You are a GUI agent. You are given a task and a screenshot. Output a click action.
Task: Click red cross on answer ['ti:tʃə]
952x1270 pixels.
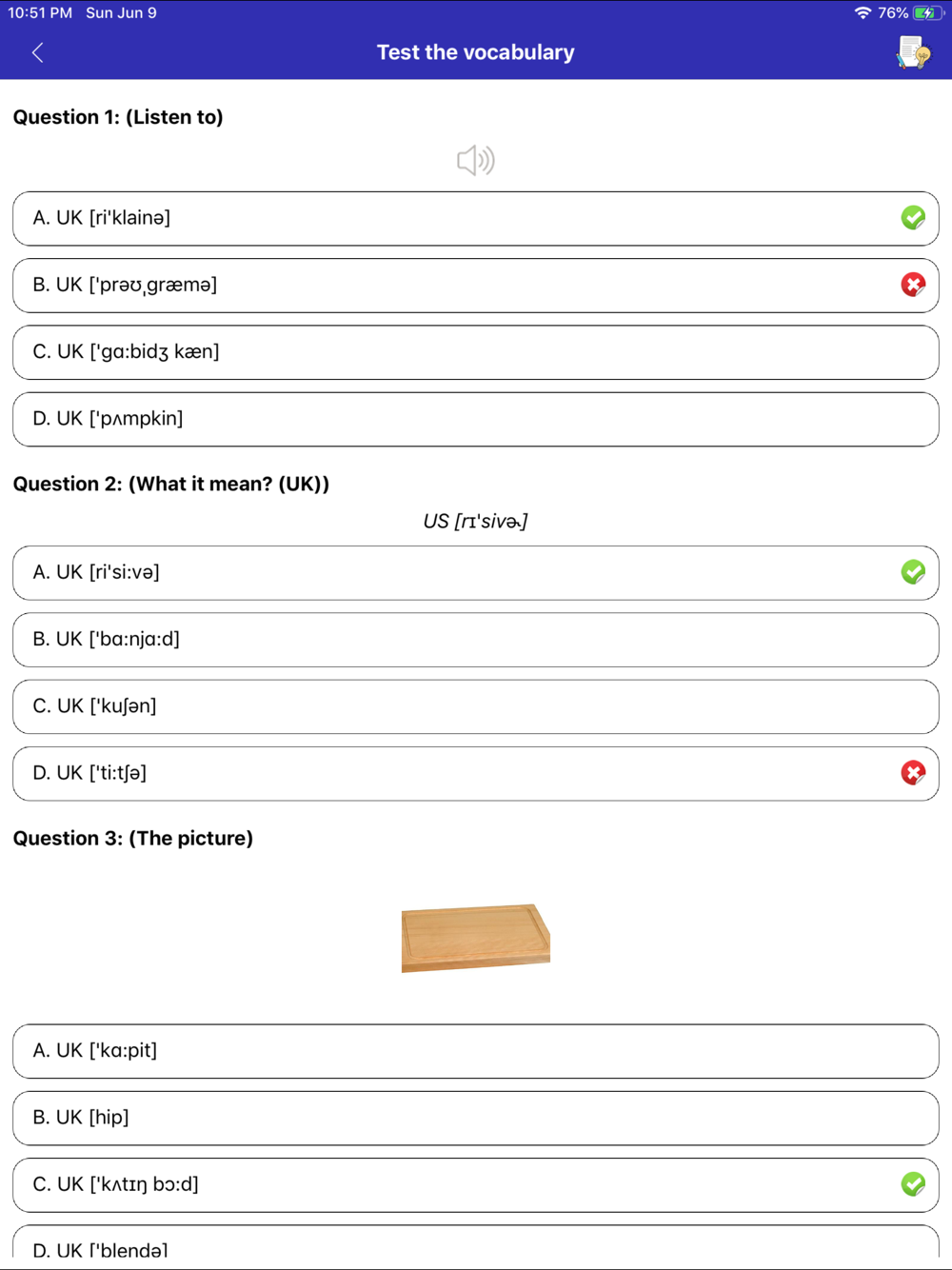coord(913,772)
